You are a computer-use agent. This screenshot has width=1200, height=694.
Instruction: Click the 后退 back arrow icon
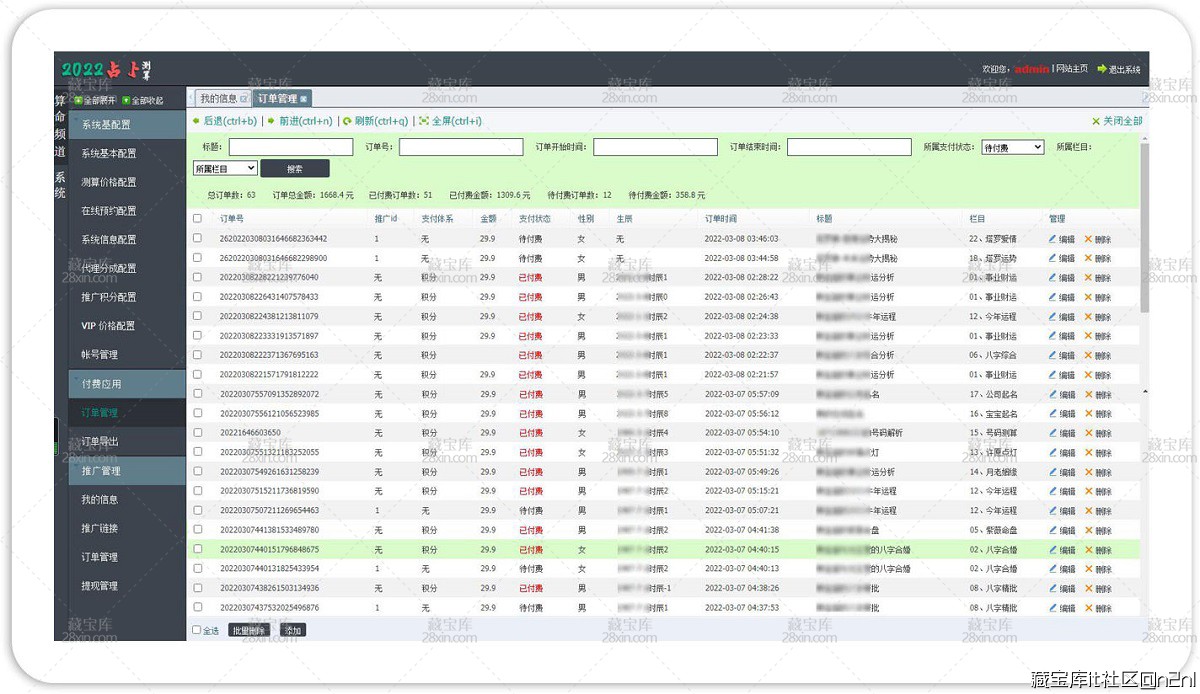tap(197, 121)
